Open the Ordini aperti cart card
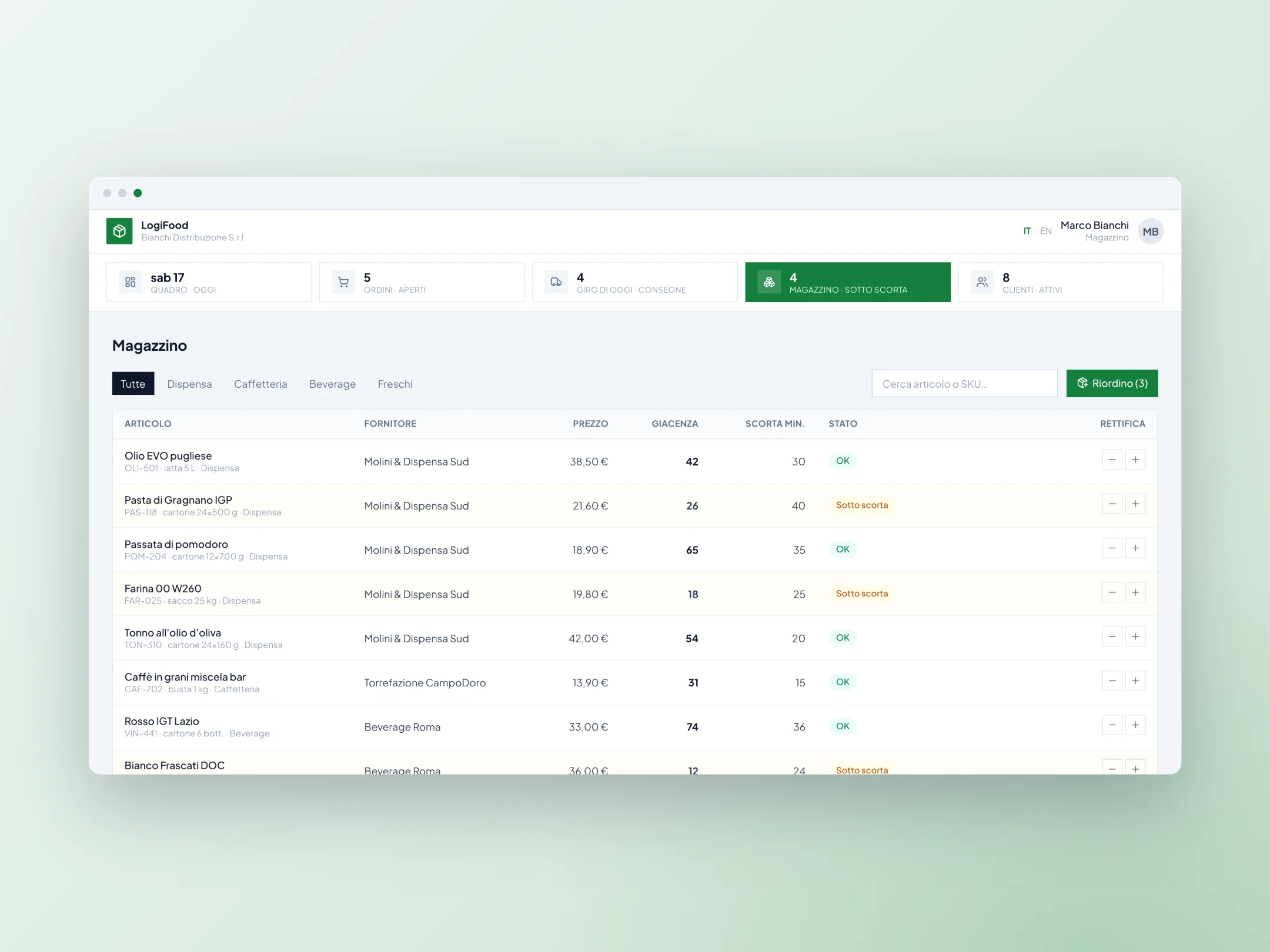The image size is (1270, 952). [422, 282]
